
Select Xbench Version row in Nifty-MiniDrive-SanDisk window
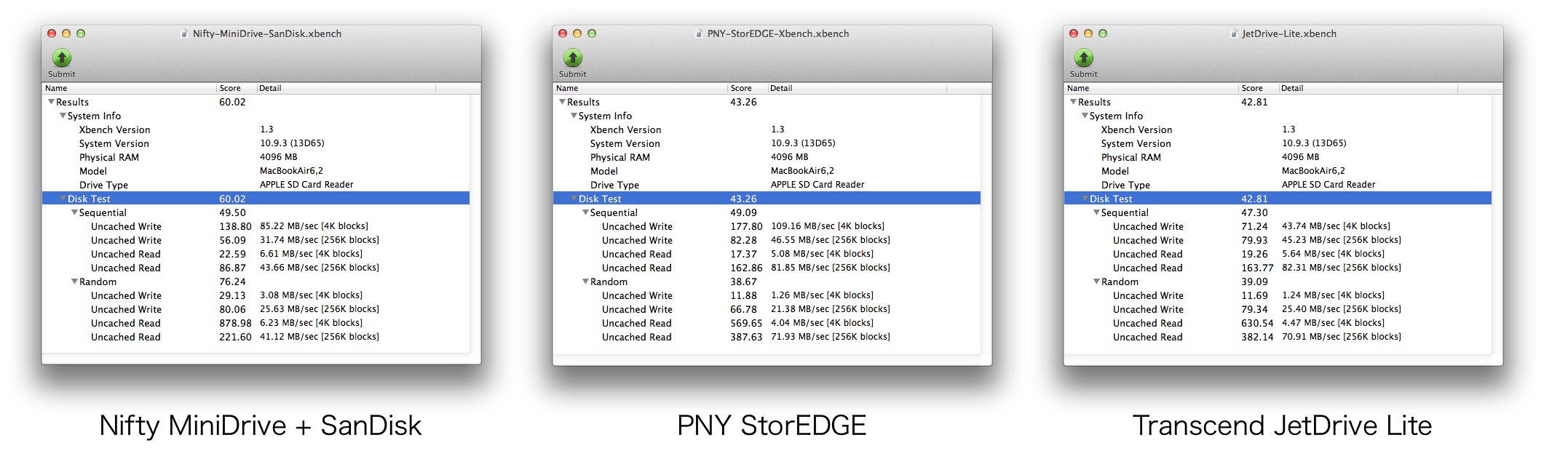pyautogui.click(x=256, y=129)
